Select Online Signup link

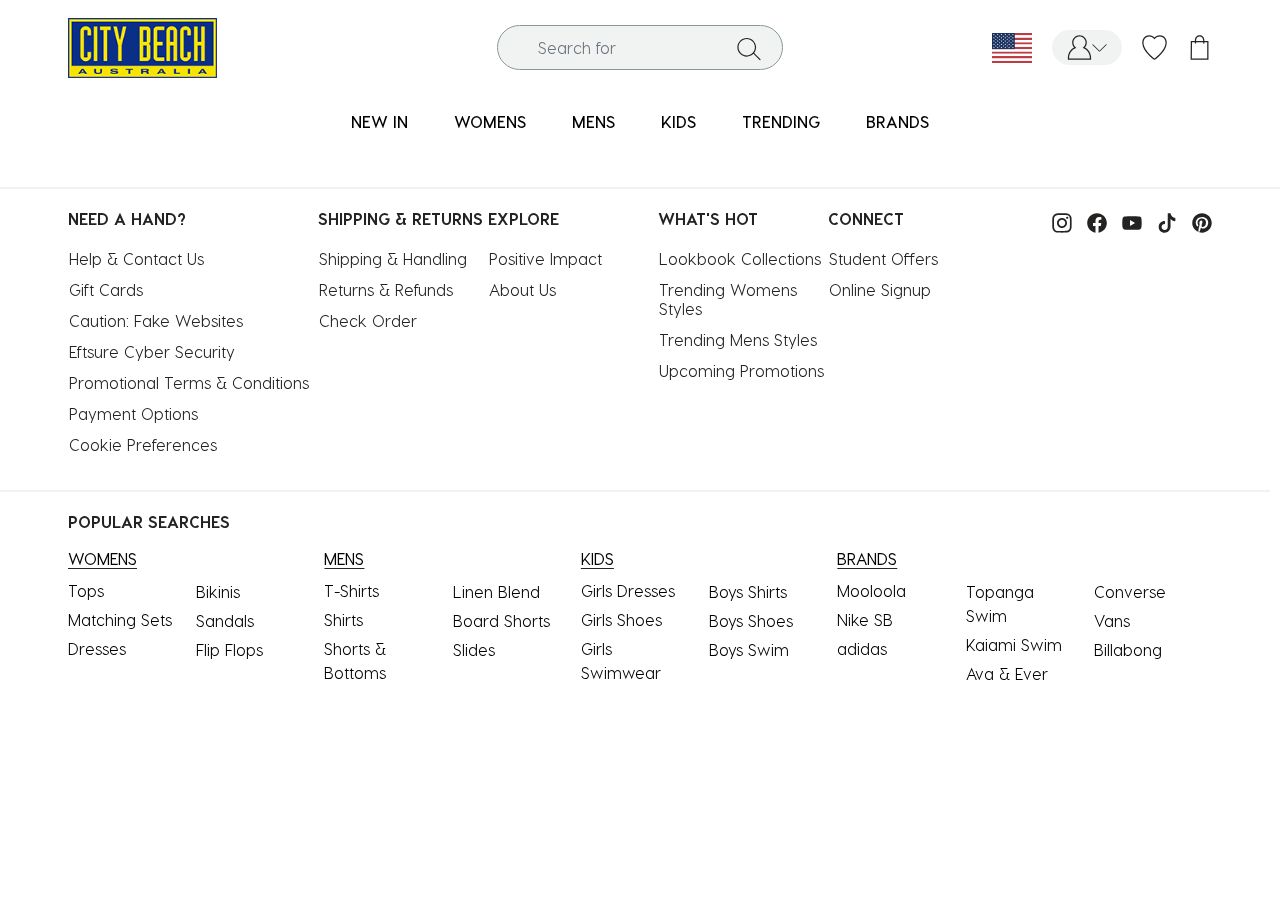(x=880, y=290)
